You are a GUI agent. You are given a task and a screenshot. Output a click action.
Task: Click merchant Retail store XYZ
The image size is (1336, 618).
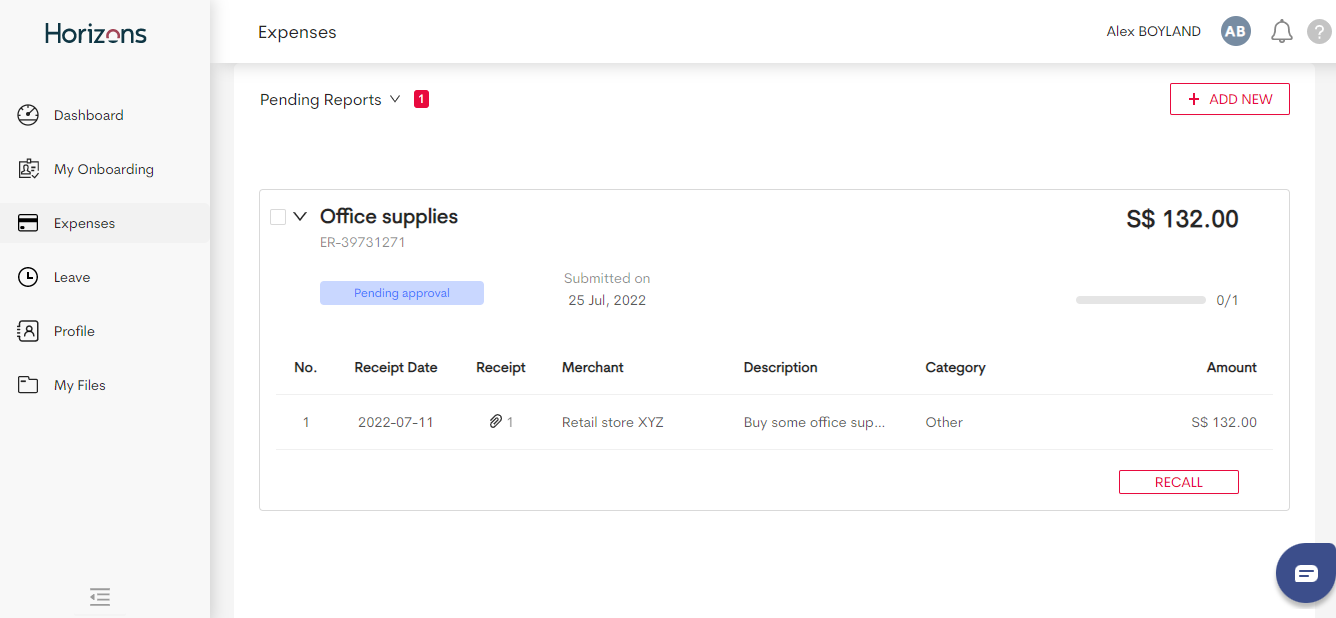pyautogui.click(x=613, y=422)
